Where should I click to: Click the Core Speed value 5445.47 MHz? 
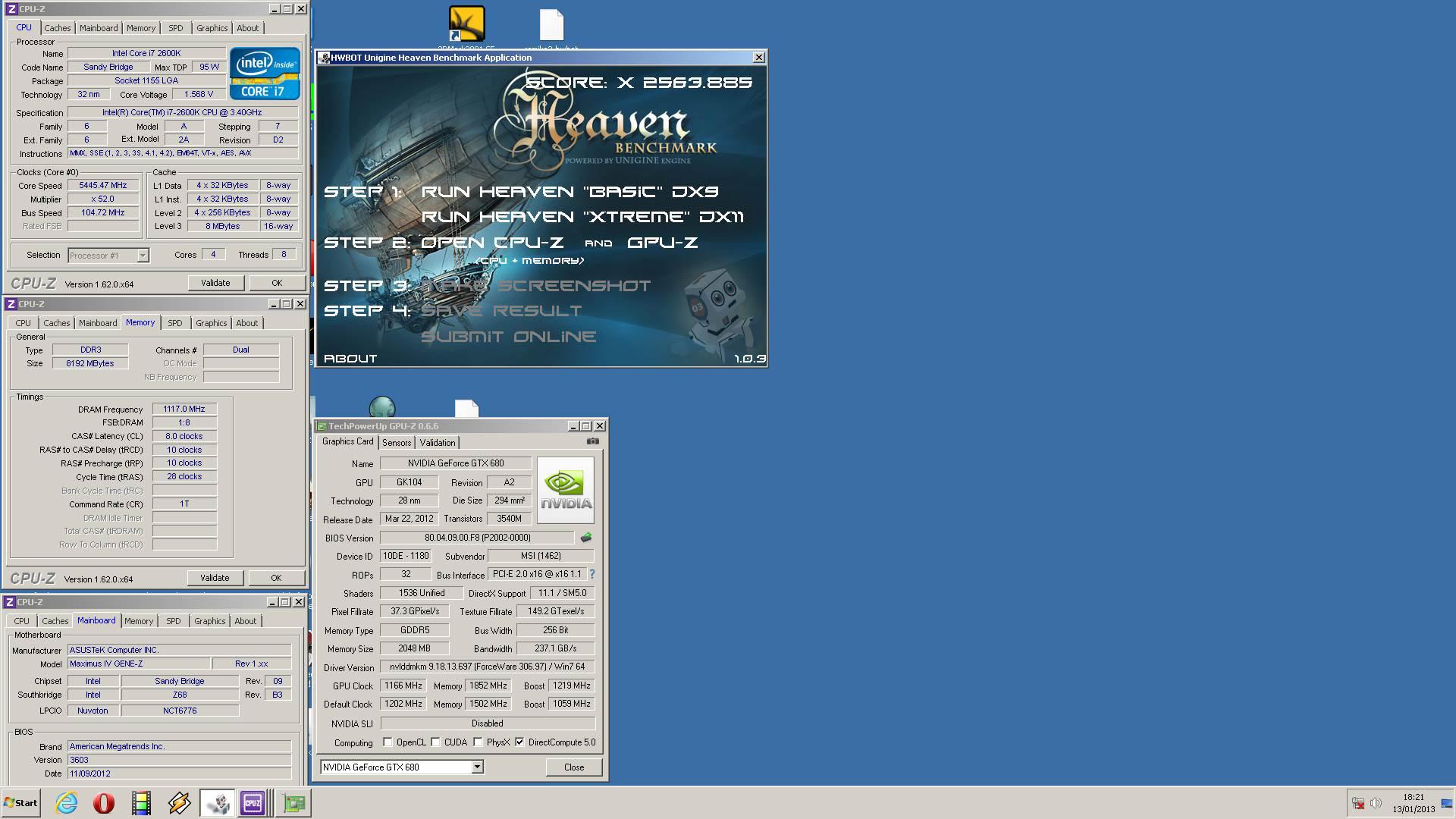coord(103,185)
